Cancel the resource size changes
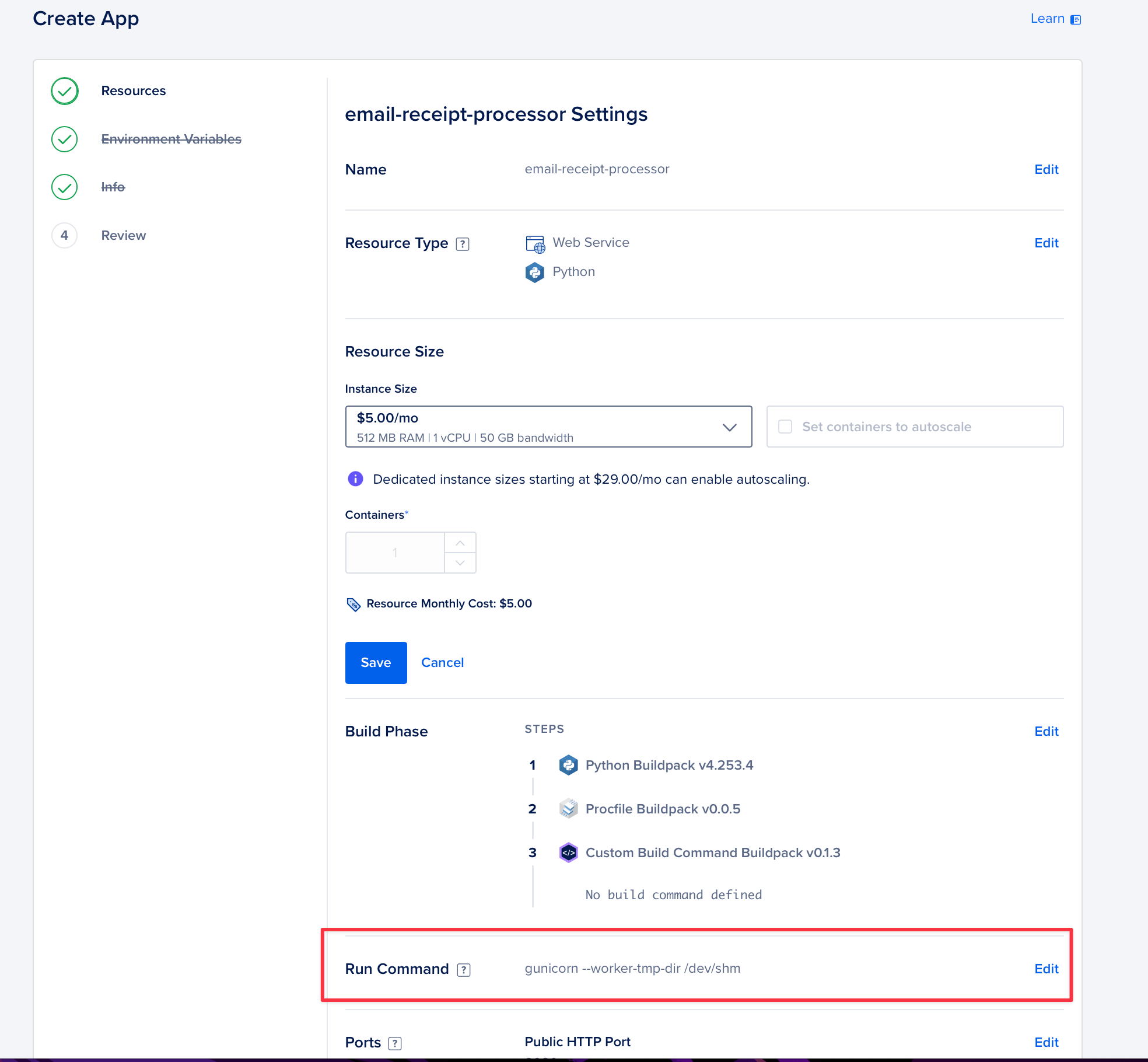 tap(442, 663)
